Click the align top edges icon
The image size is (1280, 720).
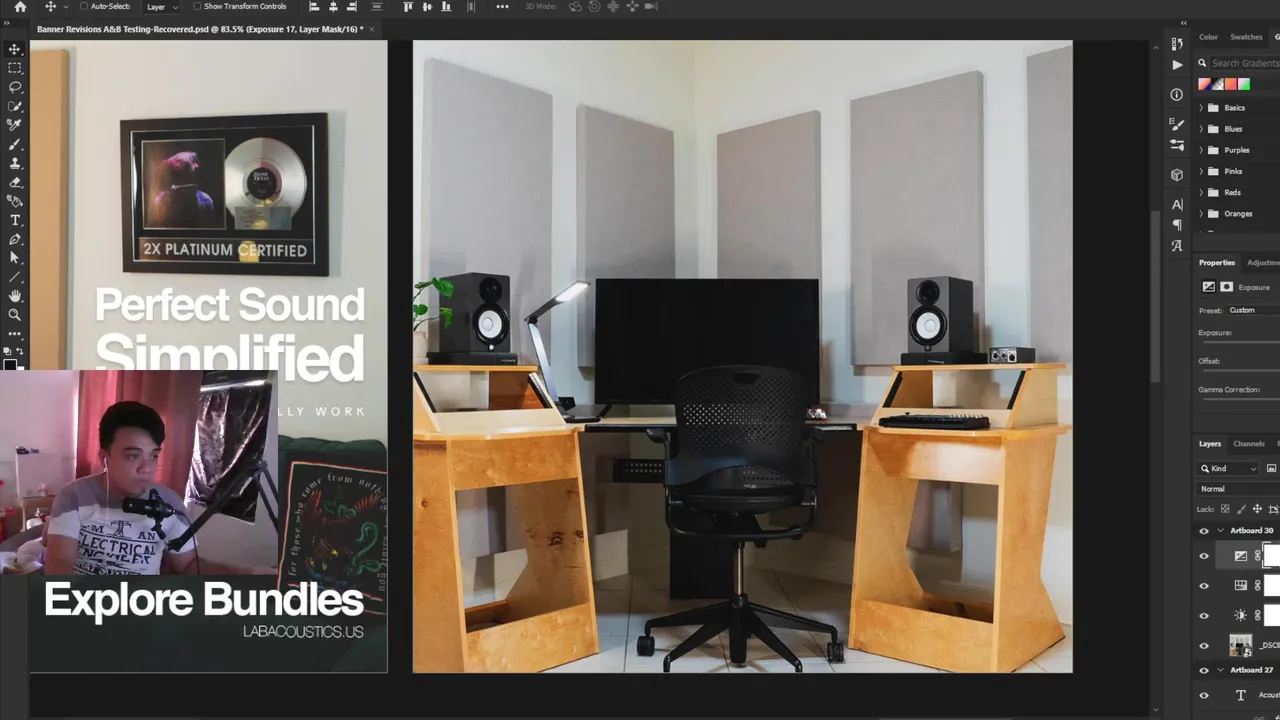tap(408, 6)
